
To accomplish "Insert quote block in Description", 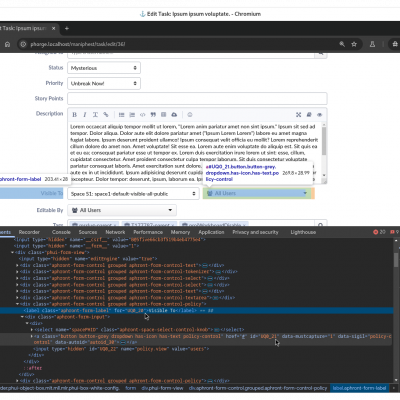I will [153, 115].
